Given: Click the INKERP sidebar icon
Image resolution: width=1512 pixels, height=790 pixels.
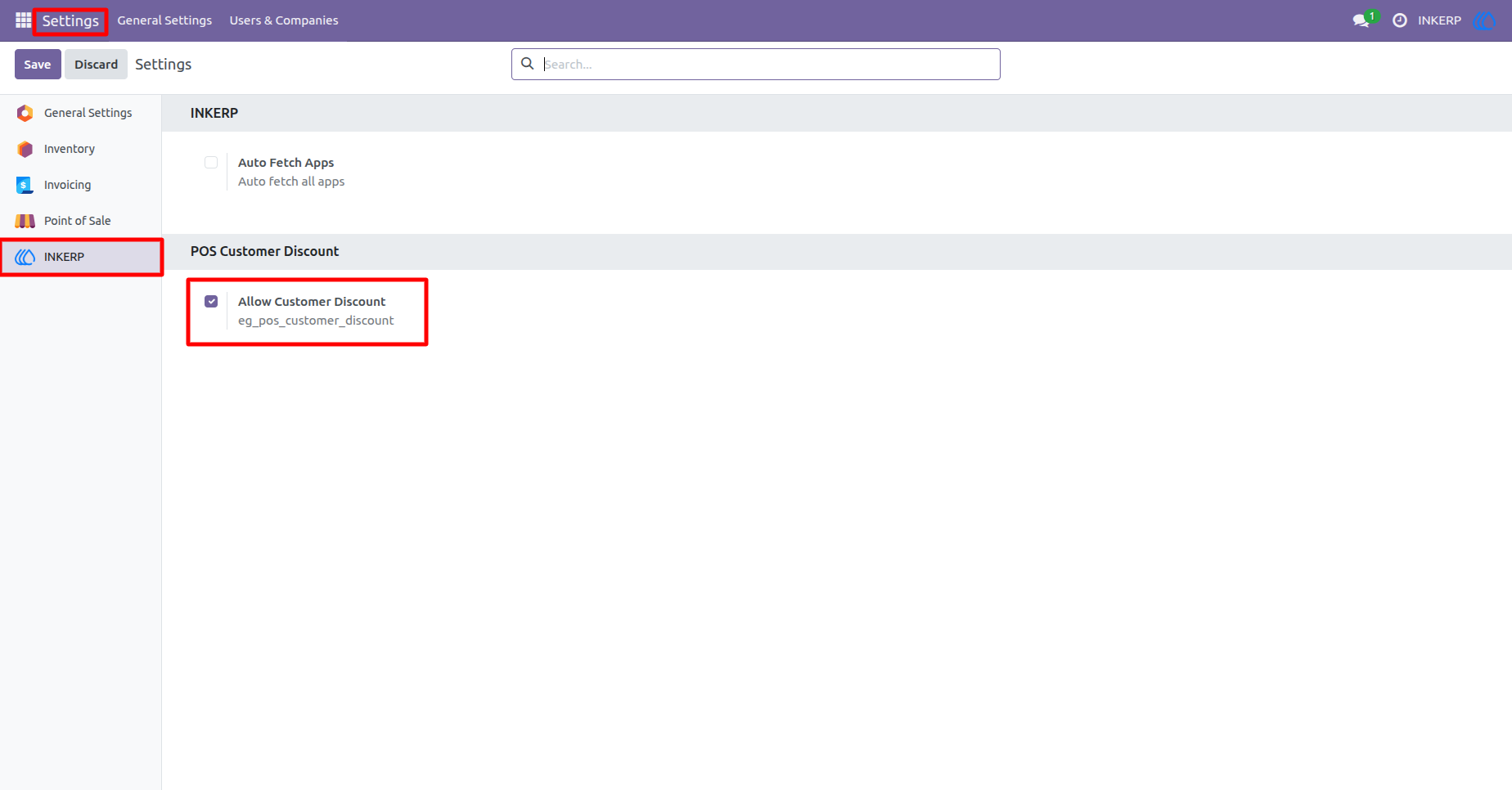Looking at the screenshot, I should pos(25,257).
